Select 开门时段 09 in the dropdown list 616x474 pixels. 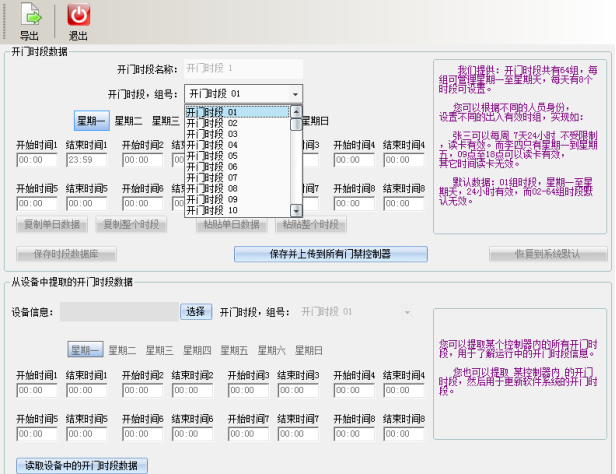pos(237,199)
